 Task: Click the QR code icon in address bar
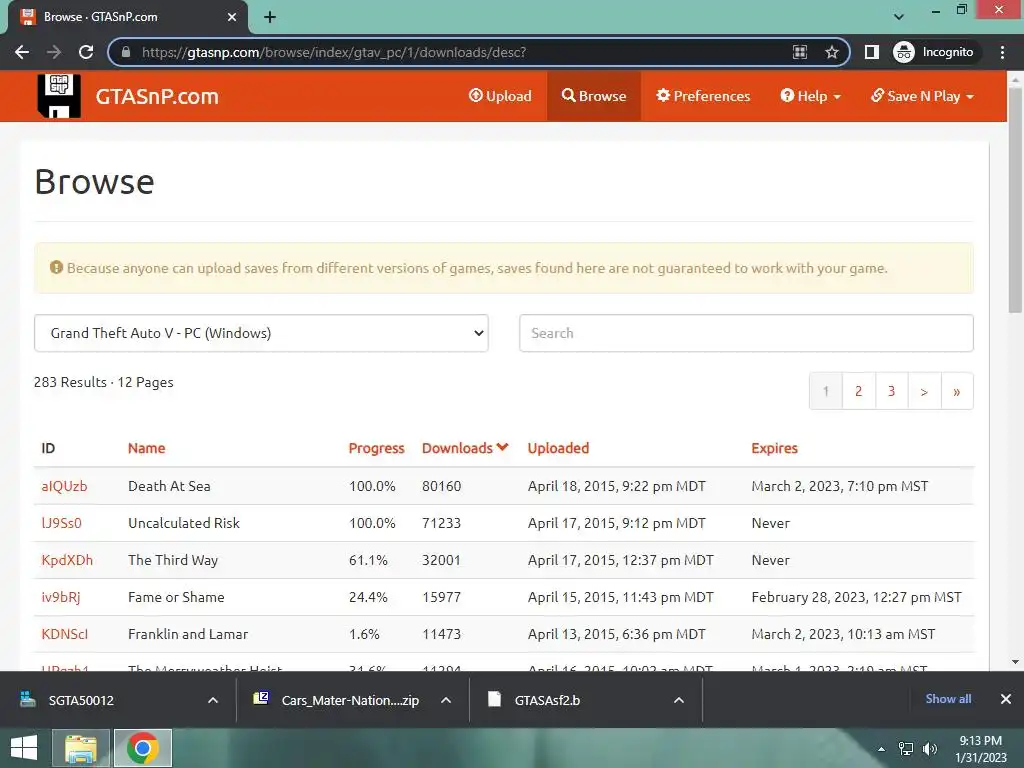(x=800, y=52)
